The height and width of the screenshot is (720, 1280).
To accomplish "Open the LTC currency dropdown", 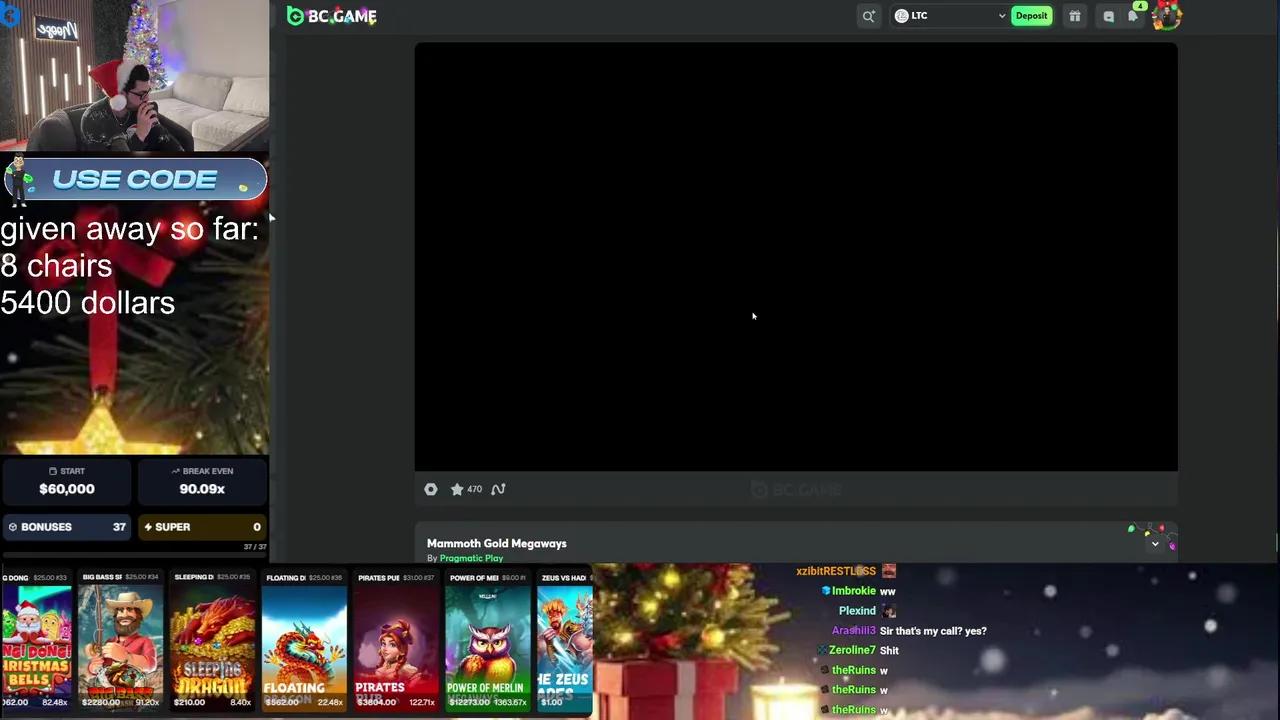I will pyautogui.click(x=948, y=15).
